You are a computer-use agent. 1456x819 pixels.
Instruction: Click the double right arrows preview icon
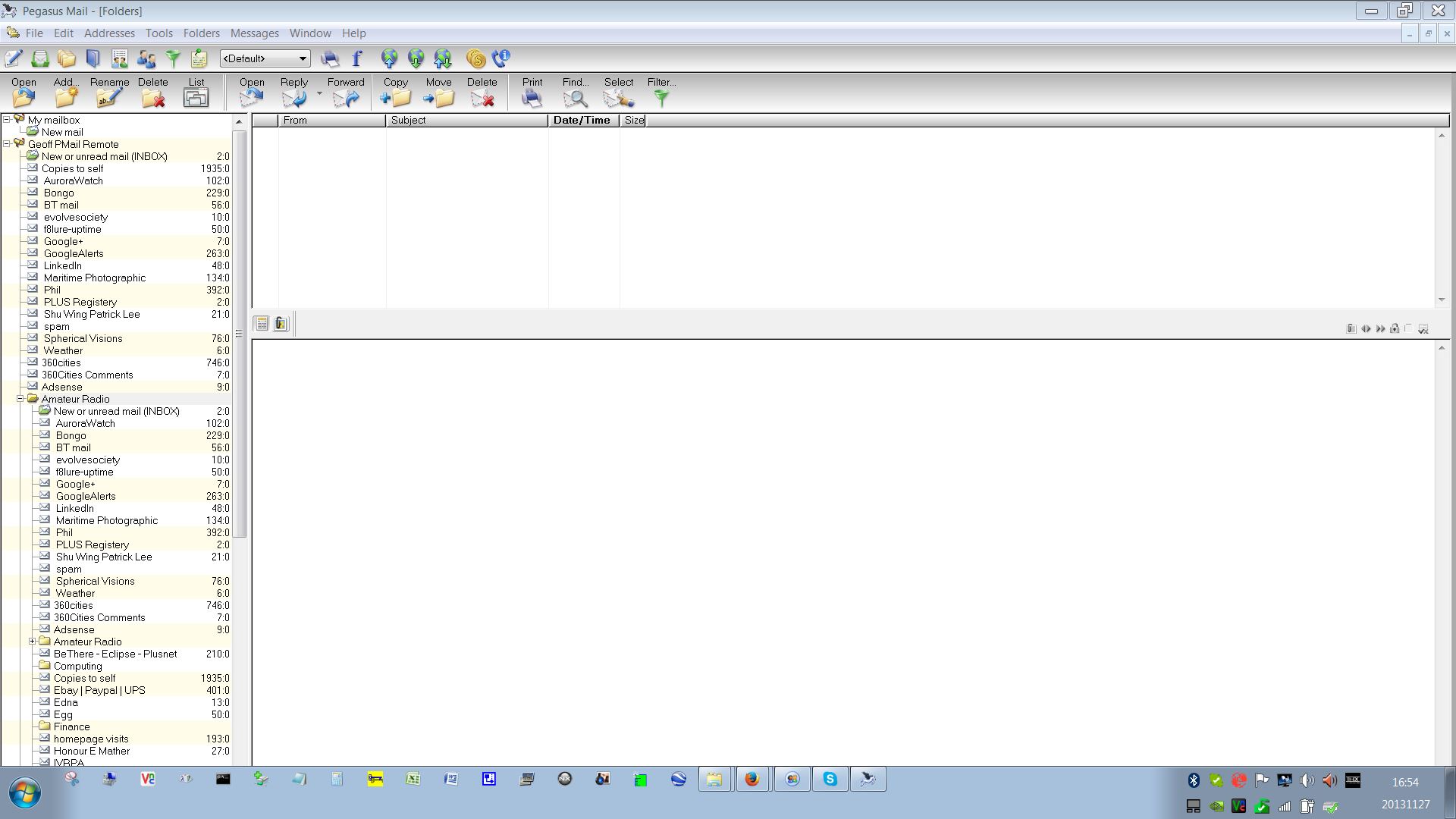pyautogui.click(x=1380, y=328)
